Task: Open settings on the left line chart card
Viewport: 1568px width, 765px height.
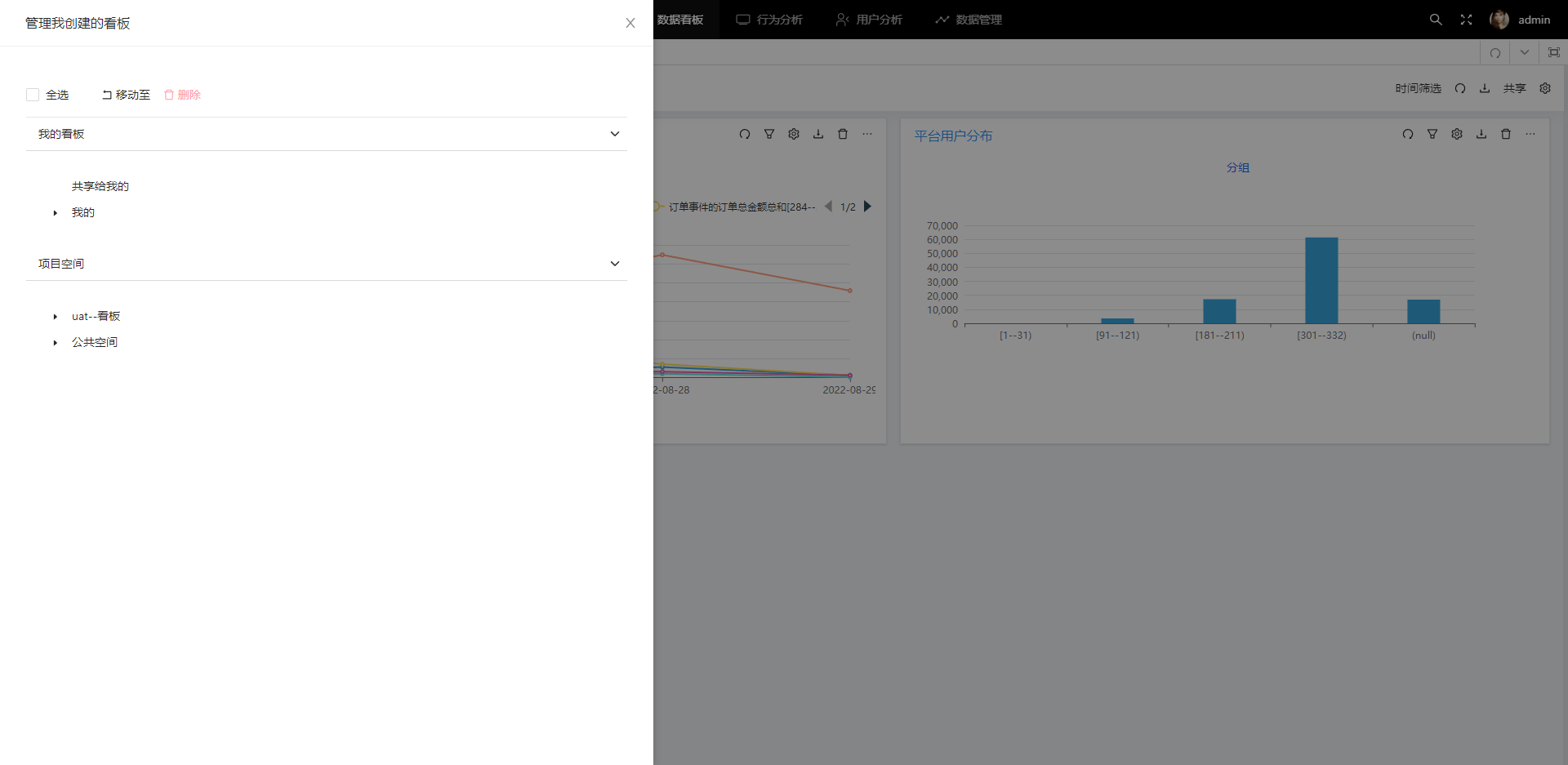Action: point(794,134)
